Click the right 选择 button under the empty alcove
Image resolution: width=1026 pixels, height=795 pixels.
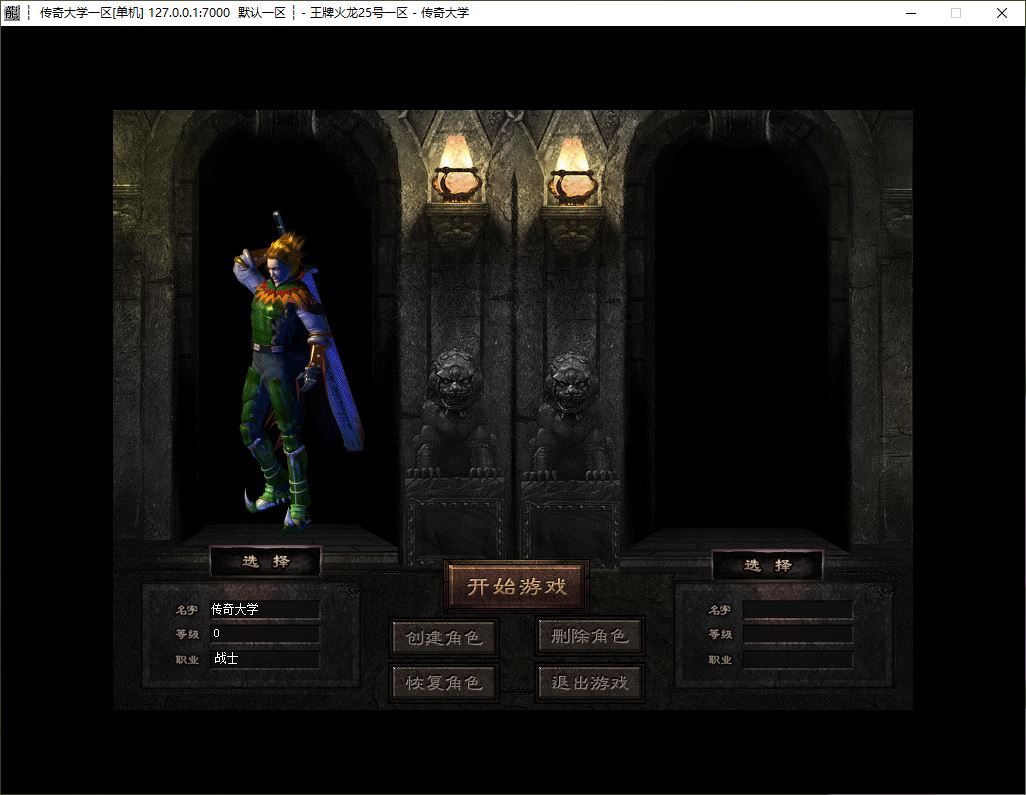pos(768,565)
